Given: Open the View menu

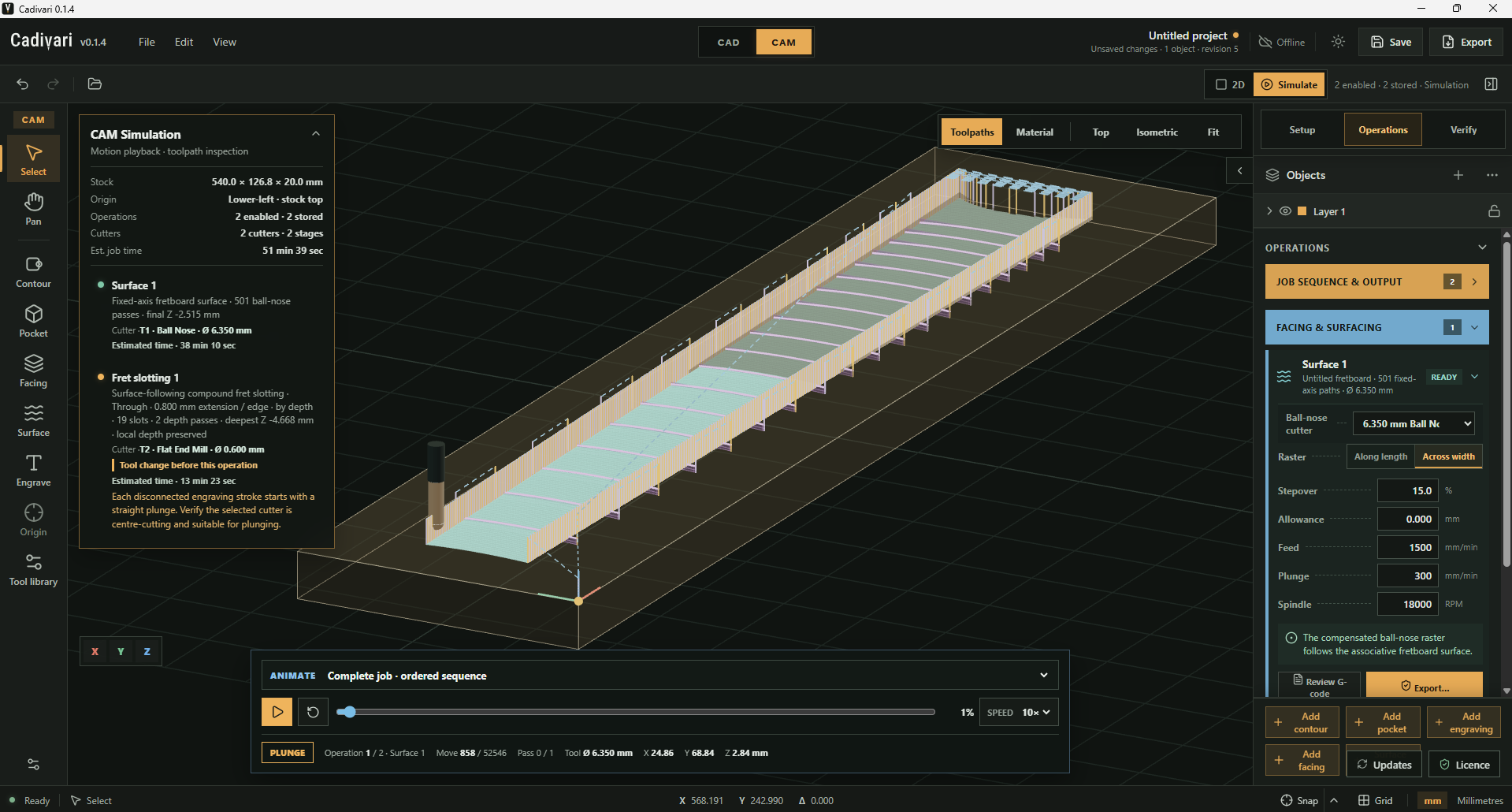Looking at the screenshot, I should 224,42.
